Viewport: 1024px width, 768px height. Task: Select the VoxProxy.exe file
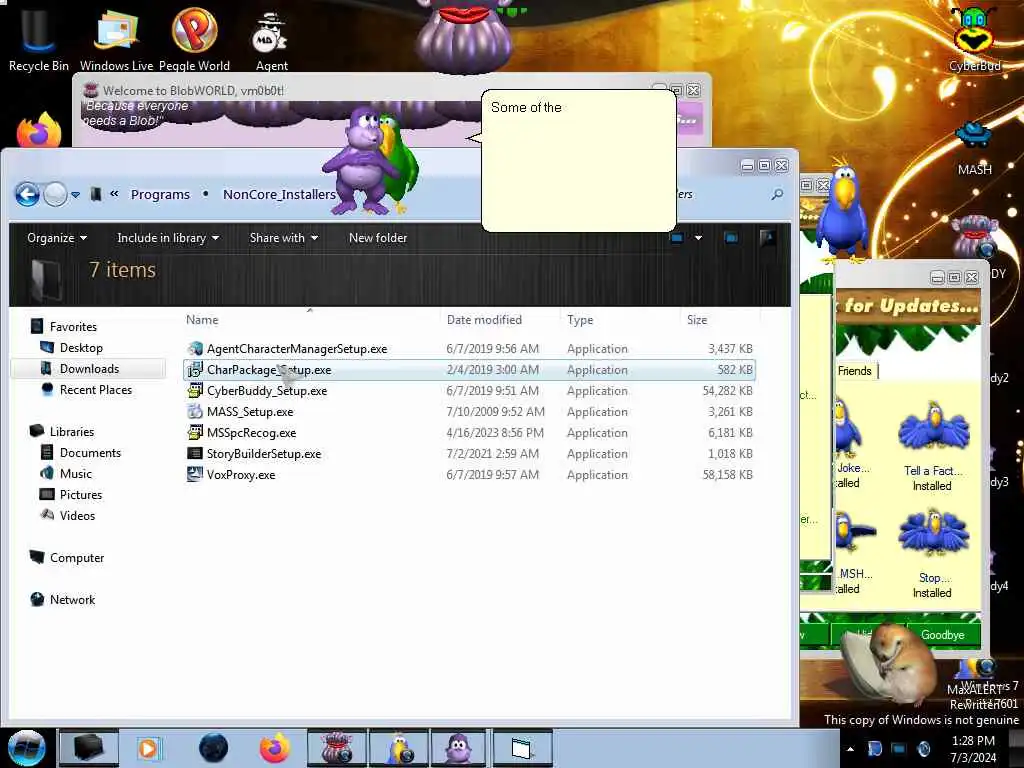tap(470, 475)
